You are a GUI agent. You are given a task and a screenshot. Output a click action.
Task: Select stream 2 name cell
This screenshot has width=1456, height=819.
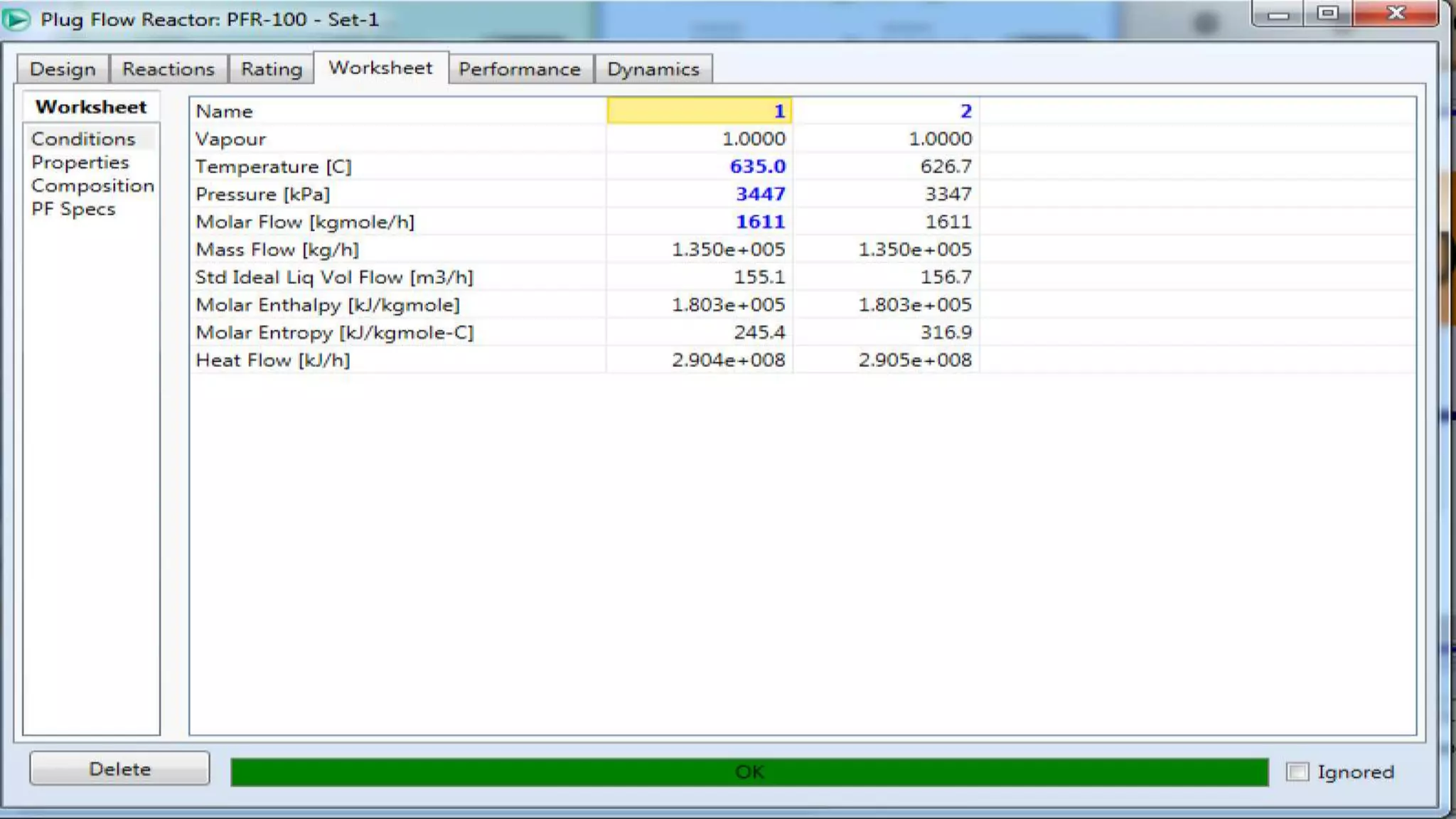point(887,111)
